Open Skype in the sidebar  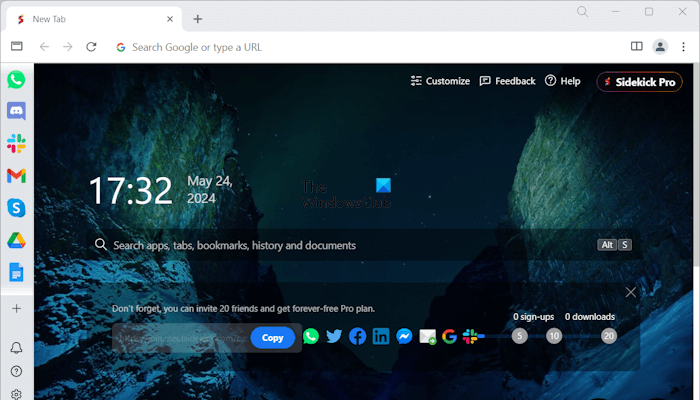click(x=16, y=208)
